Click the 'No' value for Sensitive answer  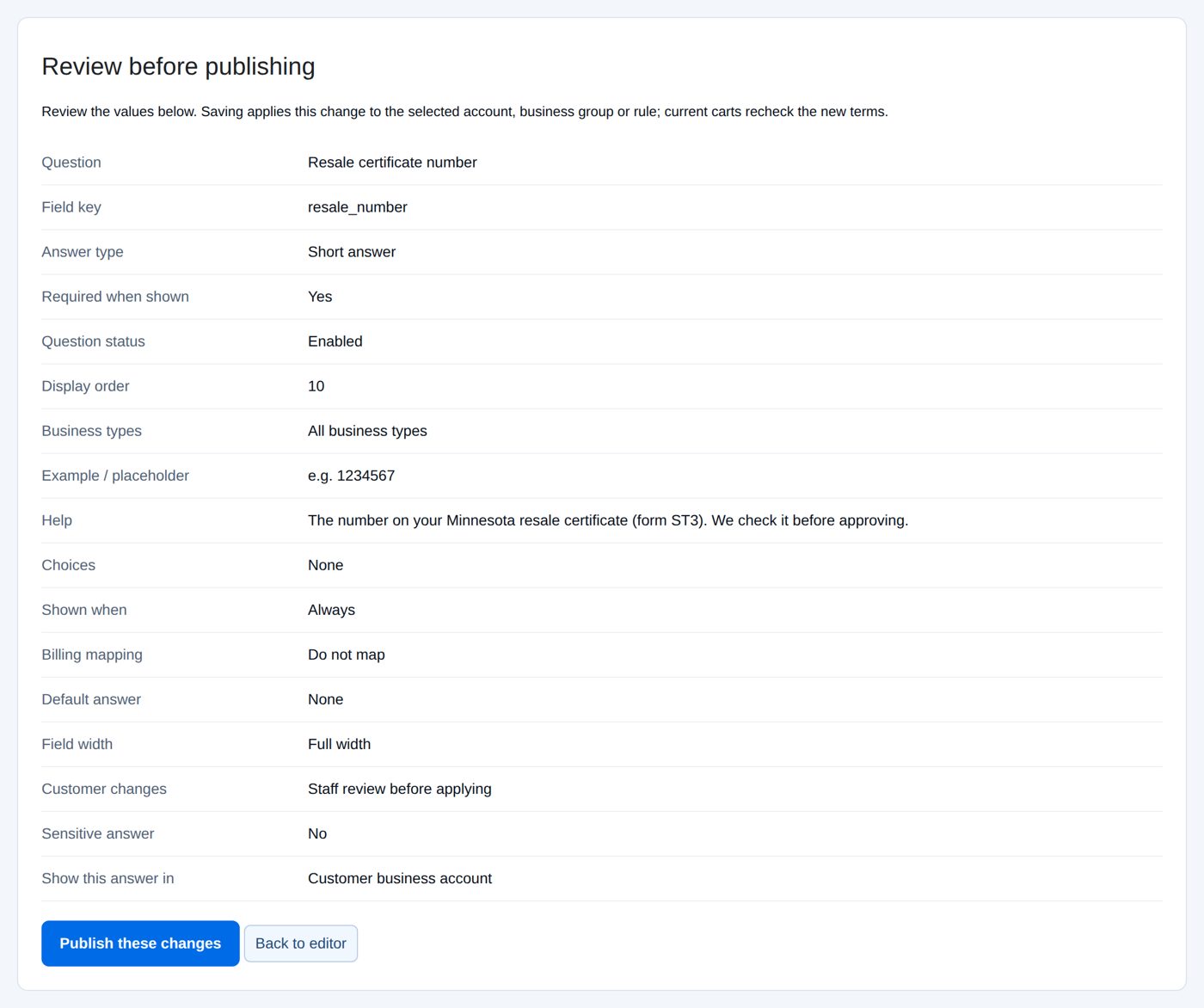pos(317,833)
